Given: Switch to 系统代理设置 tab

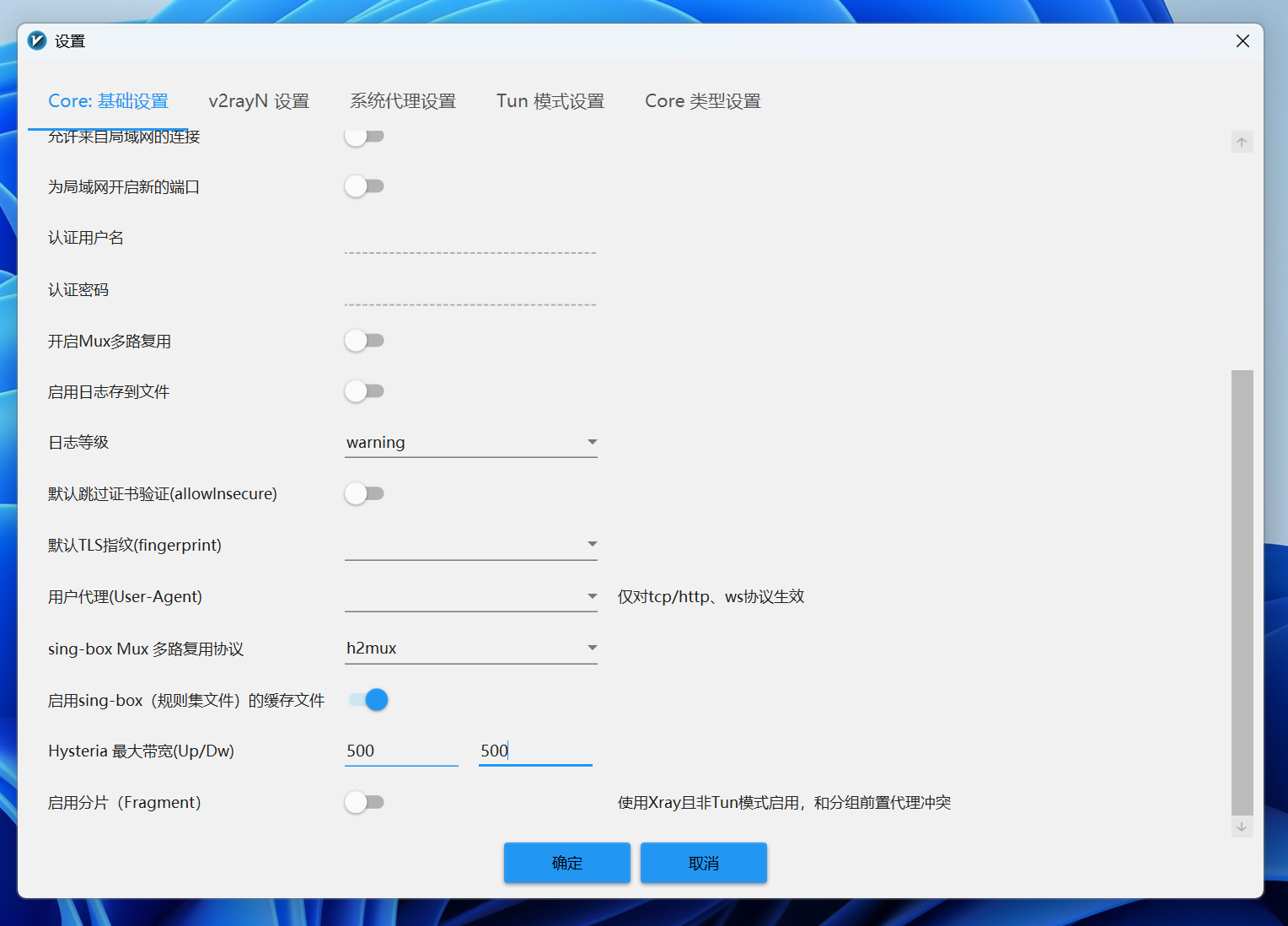Looking at the screenshot, I should 403,101.
